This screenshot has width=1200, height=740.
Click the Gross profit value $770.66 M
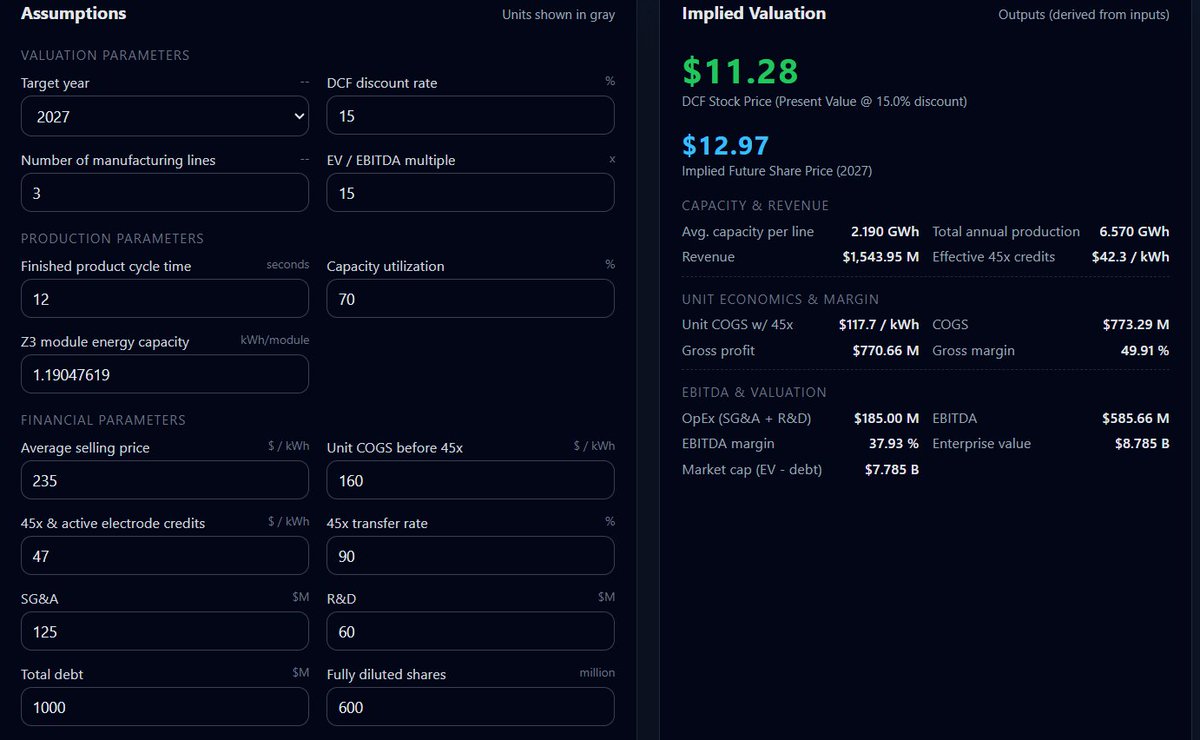point(886,351)
